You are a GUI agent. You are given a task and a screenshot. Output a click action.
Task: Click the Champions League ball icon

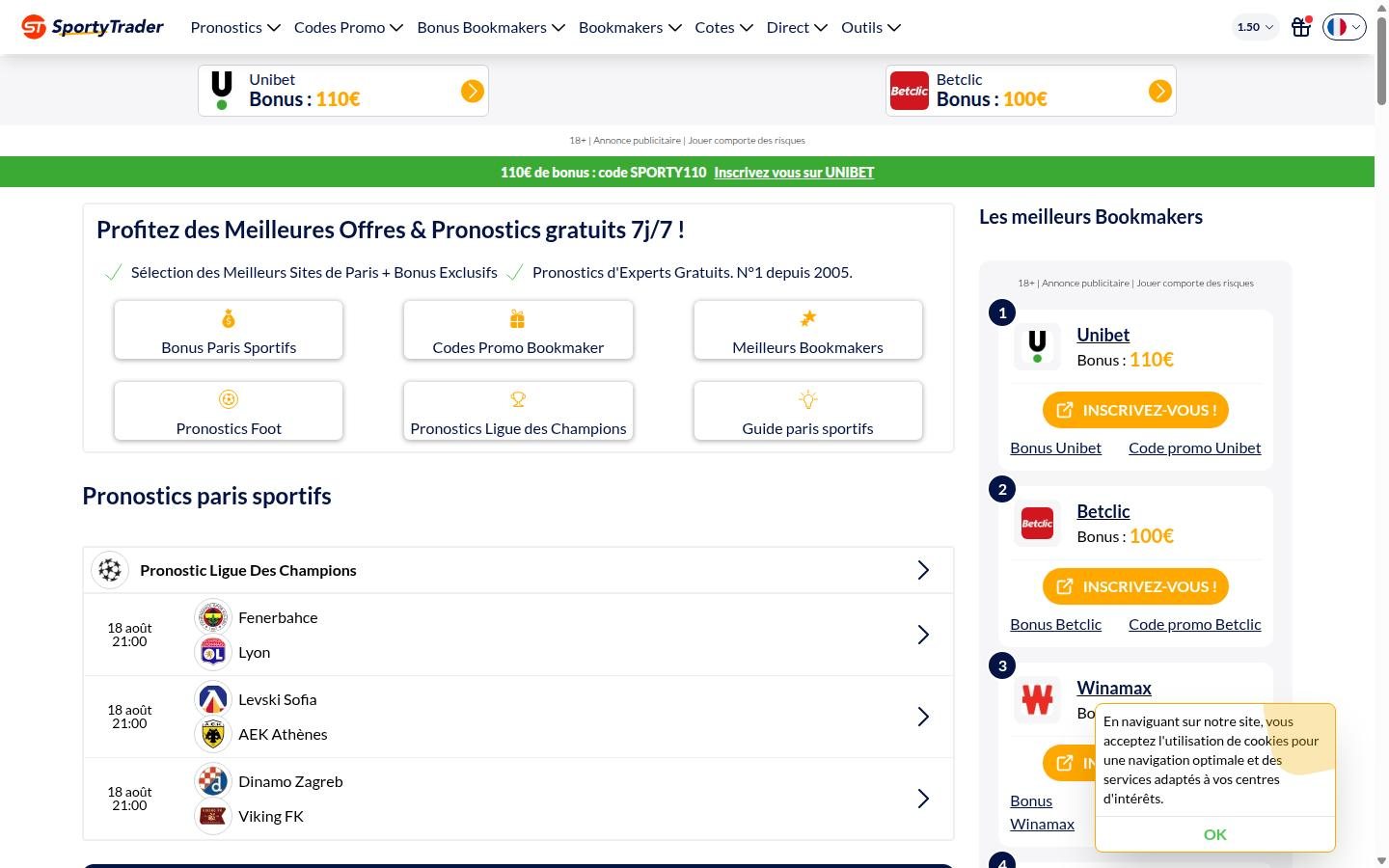pyautogui.click(x=110, y=570)
